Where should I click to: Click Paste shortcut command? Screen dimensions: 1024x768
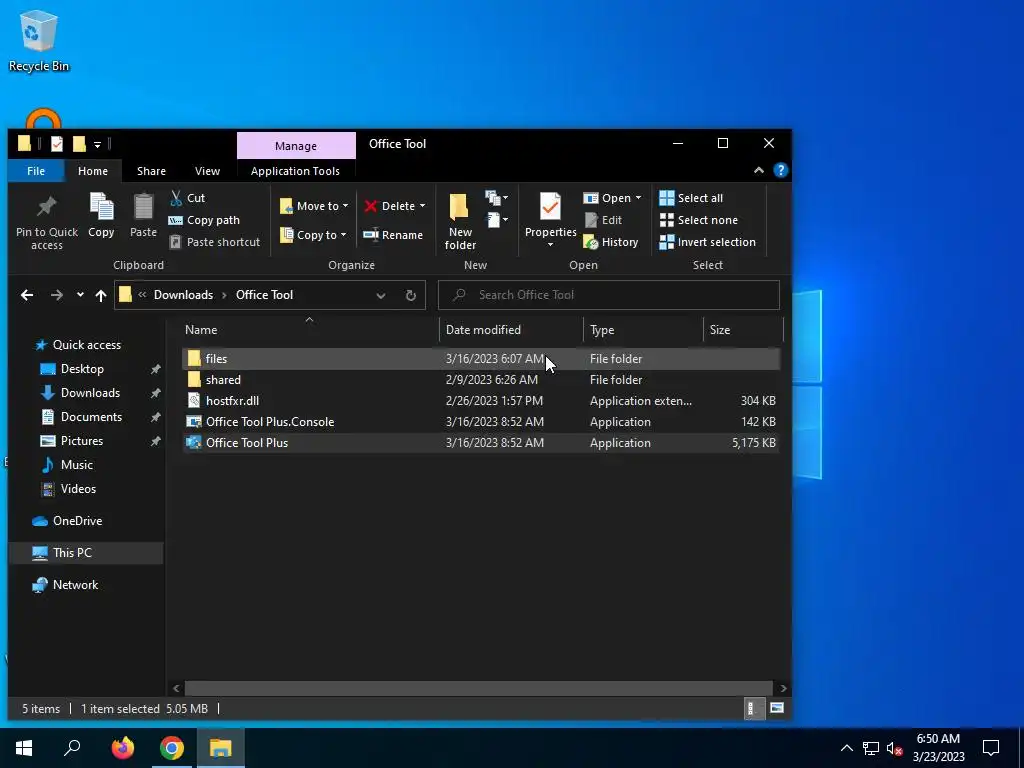coord(215,242)
